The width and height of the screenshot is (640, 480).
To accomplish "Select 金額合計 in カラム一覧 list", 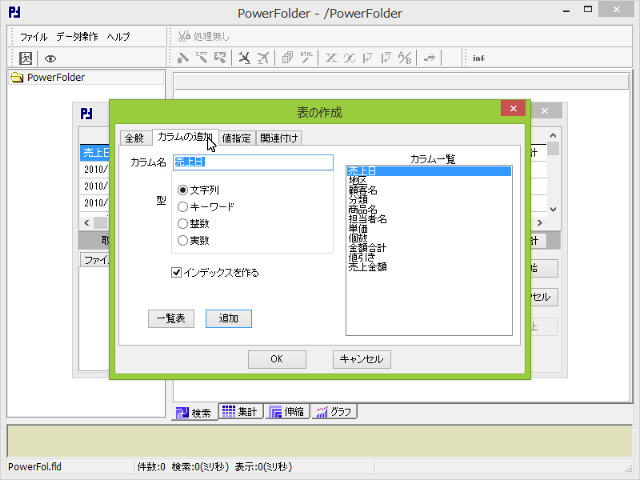I will point(429,248).
